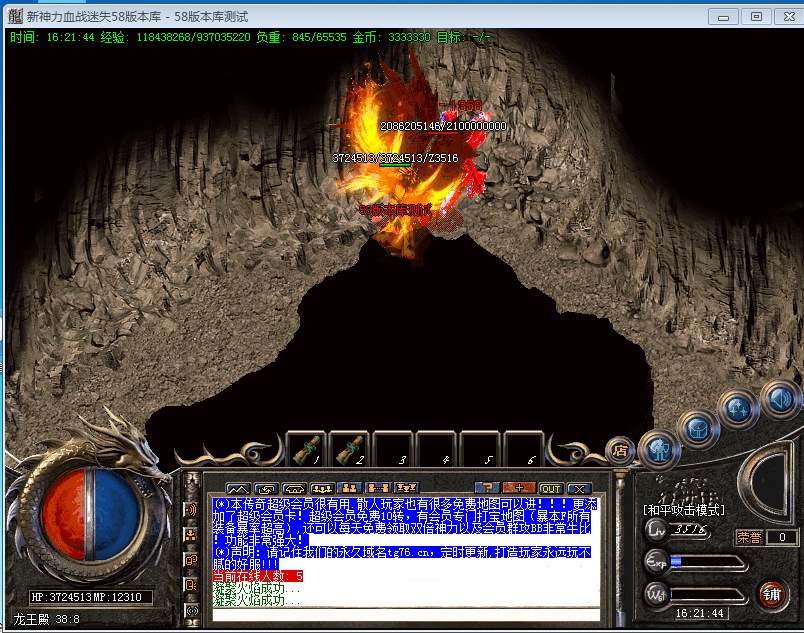Screen dimensions: 804x633
Task: Click the 龙王殿 38:8 map location text
Action: click(x=46, y=619)
